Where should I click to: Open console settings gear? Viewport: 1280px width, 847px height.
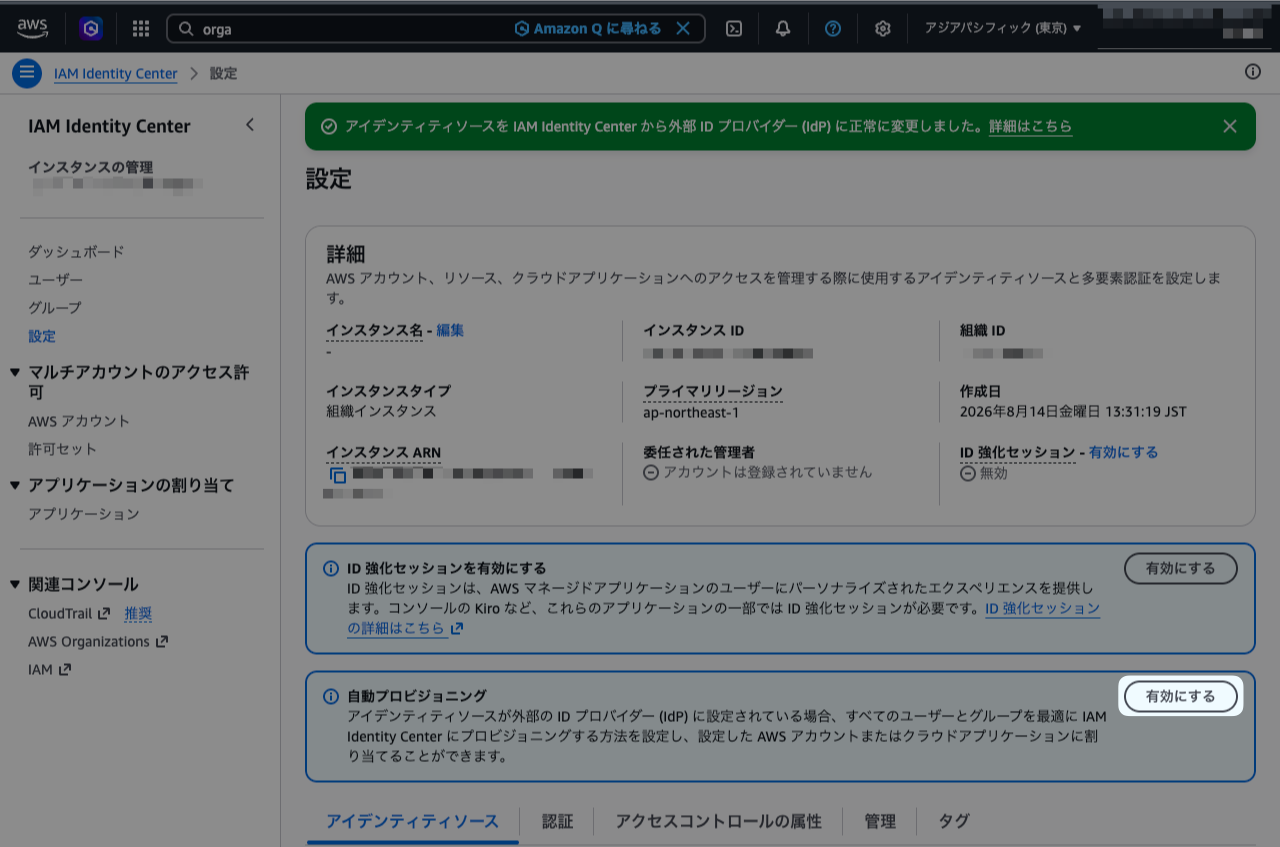point(882,28)
